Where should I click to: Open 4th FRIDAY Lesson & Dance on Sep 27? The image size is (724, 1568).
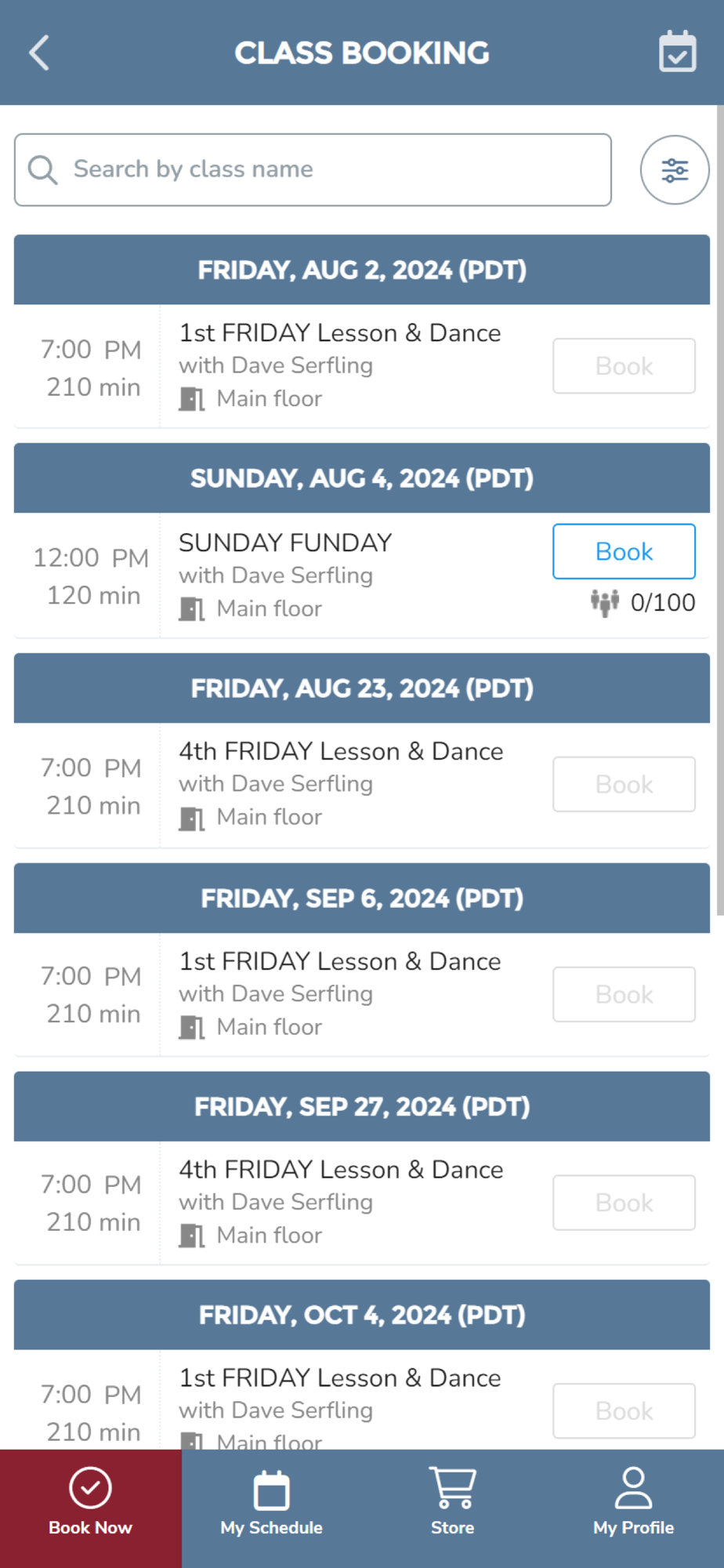click(x=341, y=1170)
